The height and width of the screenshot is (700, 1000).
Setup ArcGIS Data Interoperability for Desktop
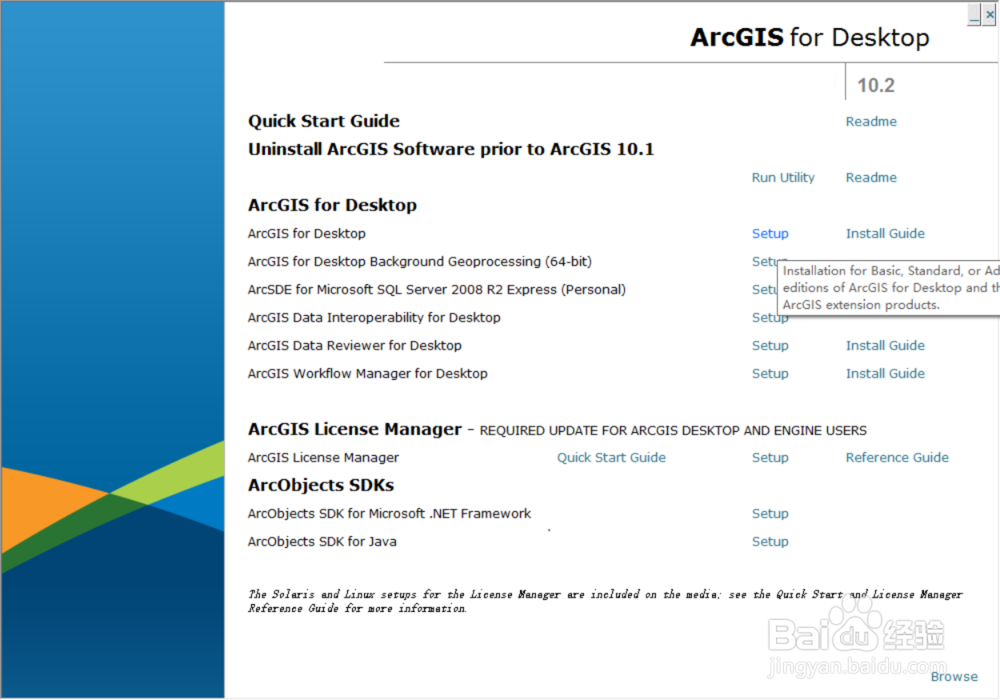(x=769, y=317)
